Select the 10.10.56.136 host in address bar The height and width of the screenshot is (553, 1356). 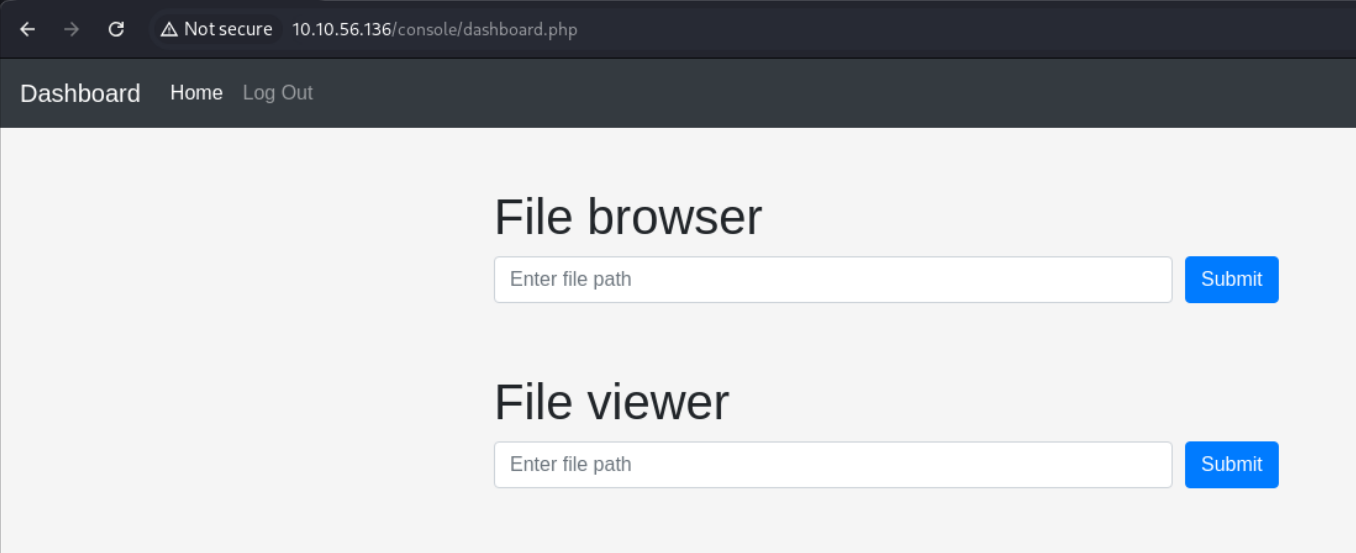pos(341,29)
